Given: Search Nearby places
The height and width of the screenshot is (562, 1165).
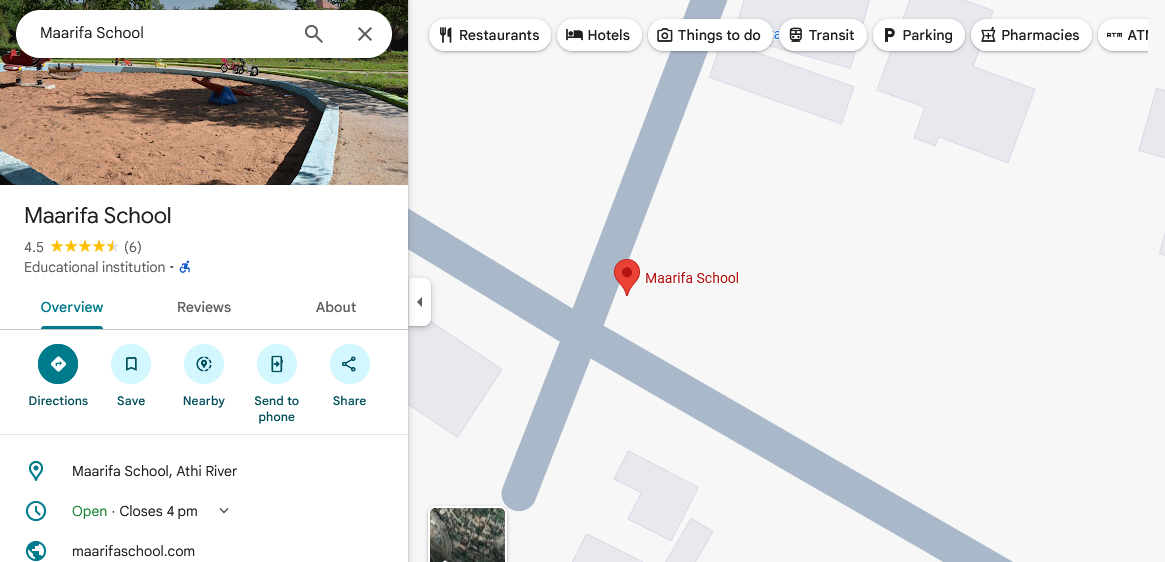Looking at the screenshot, I should [204, 364].
